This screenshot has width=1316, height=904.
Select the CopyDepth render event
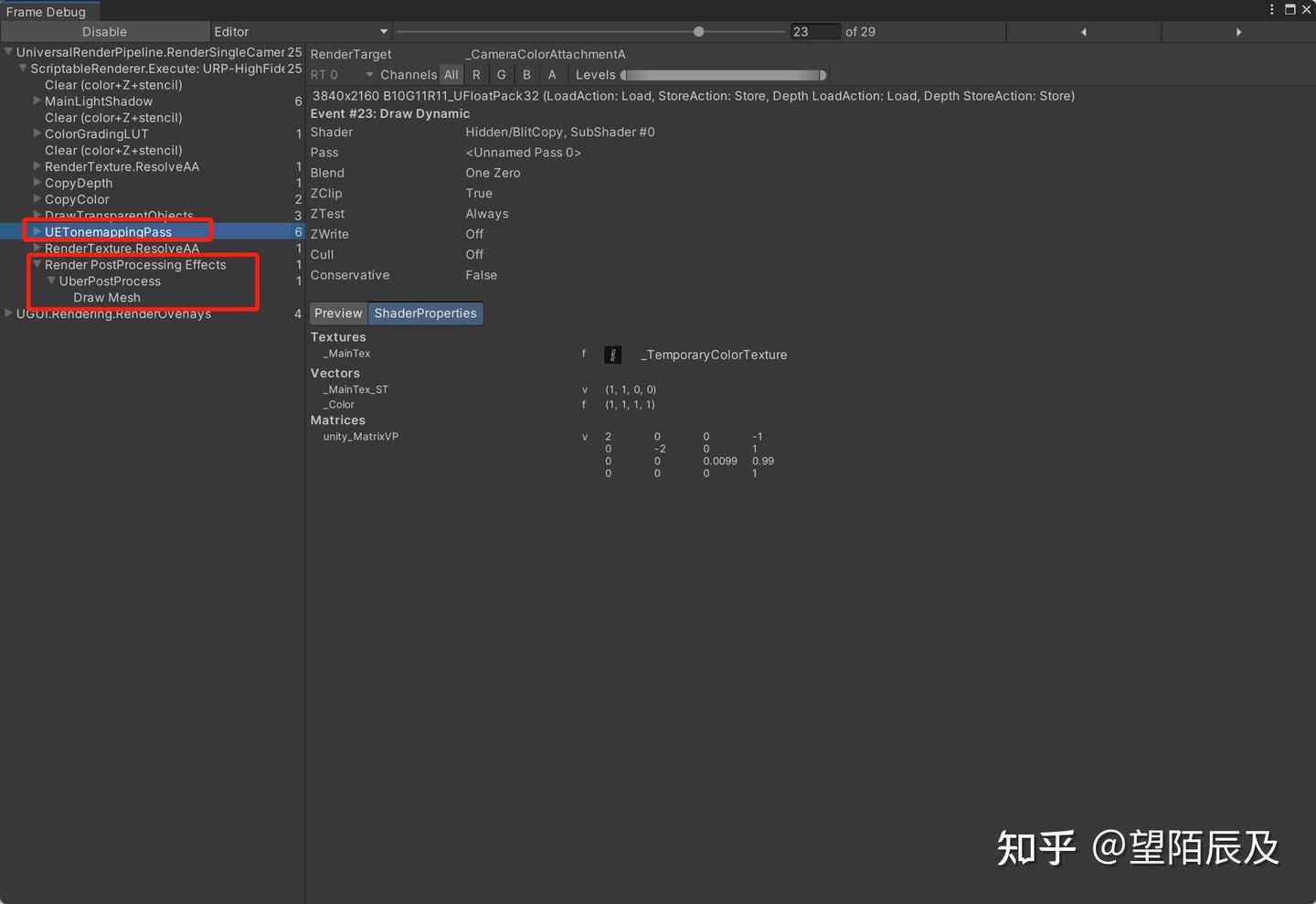pos(78,183)
